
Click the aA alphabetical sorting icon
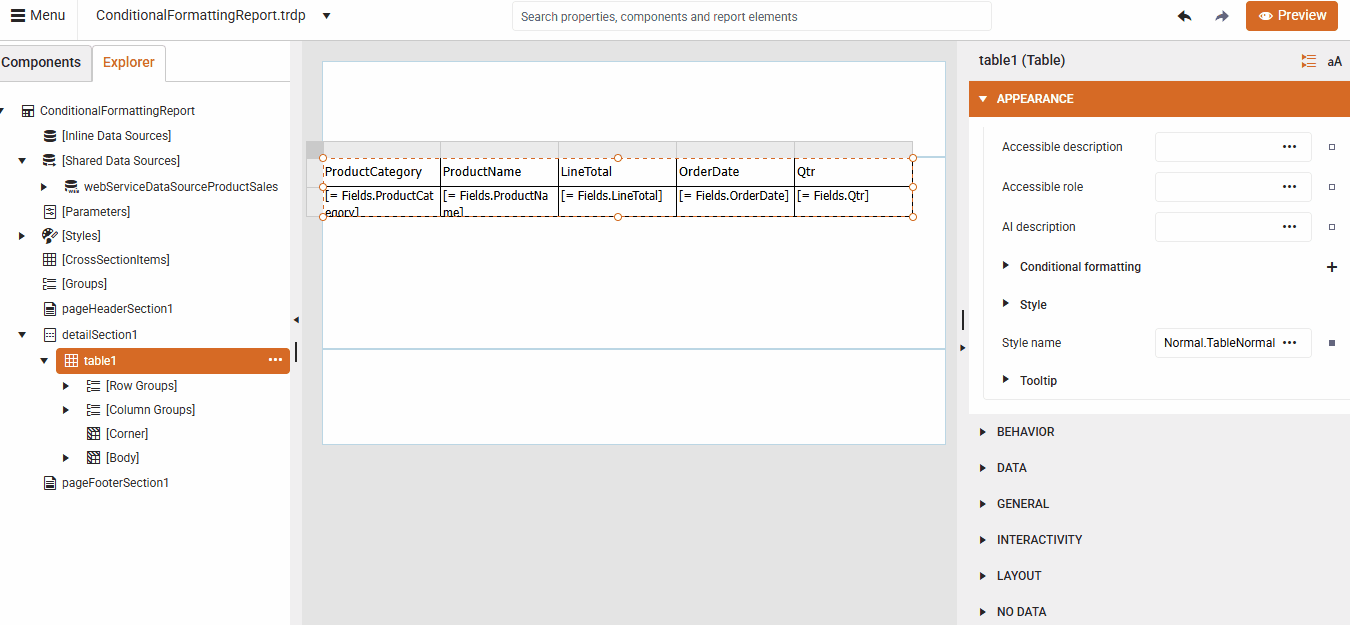click(1335, 60)
